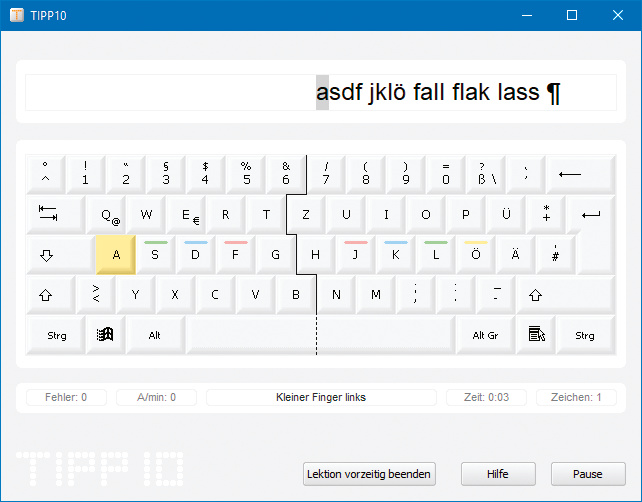Viewport: 642px width, 502px height.
Task: Click the D key with blue marker
Action: pyautogui.click(x=196, y=255)
